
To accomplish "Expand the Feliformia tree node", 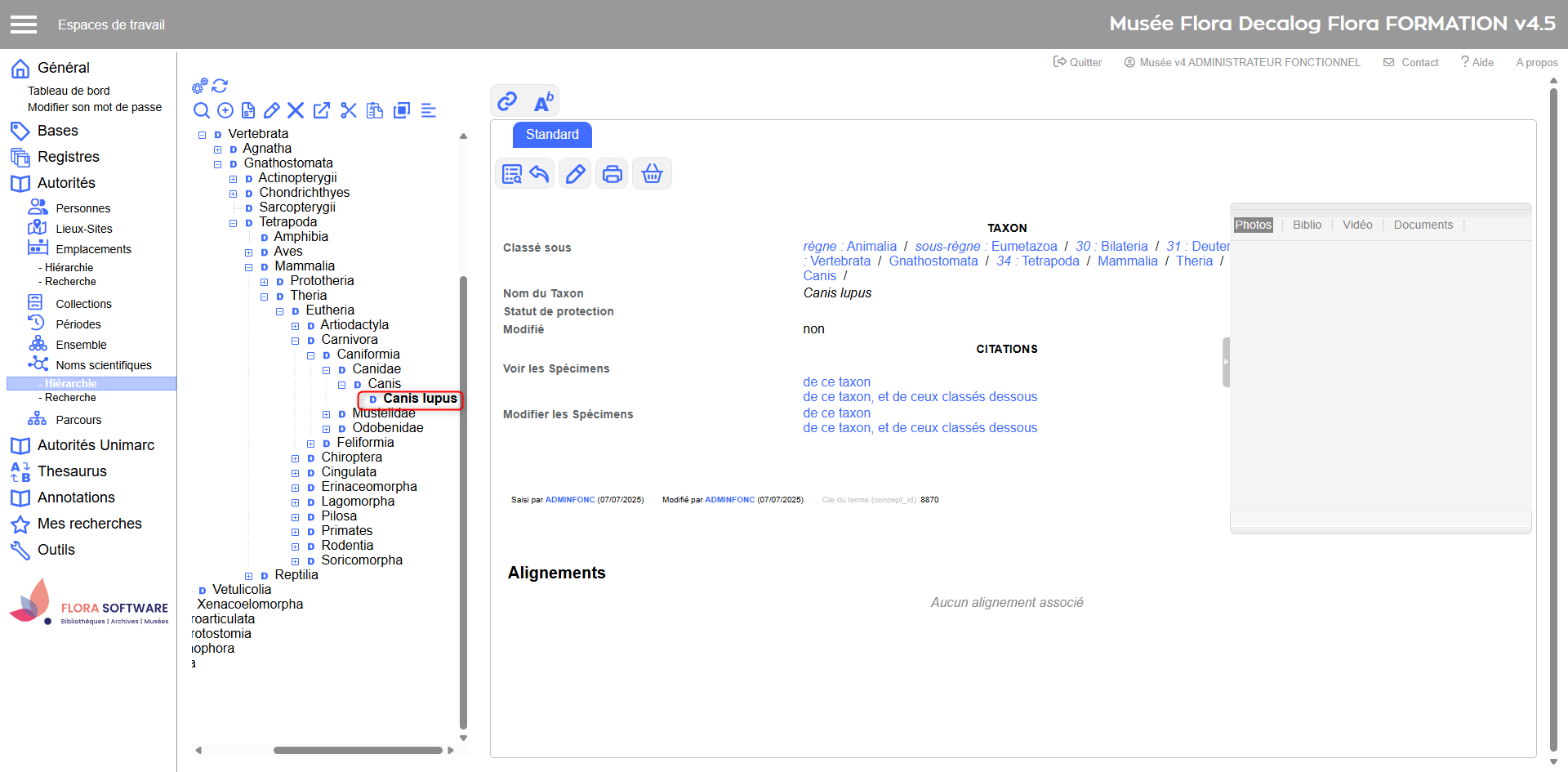I will pyautogui.click(x=311, y=444).
